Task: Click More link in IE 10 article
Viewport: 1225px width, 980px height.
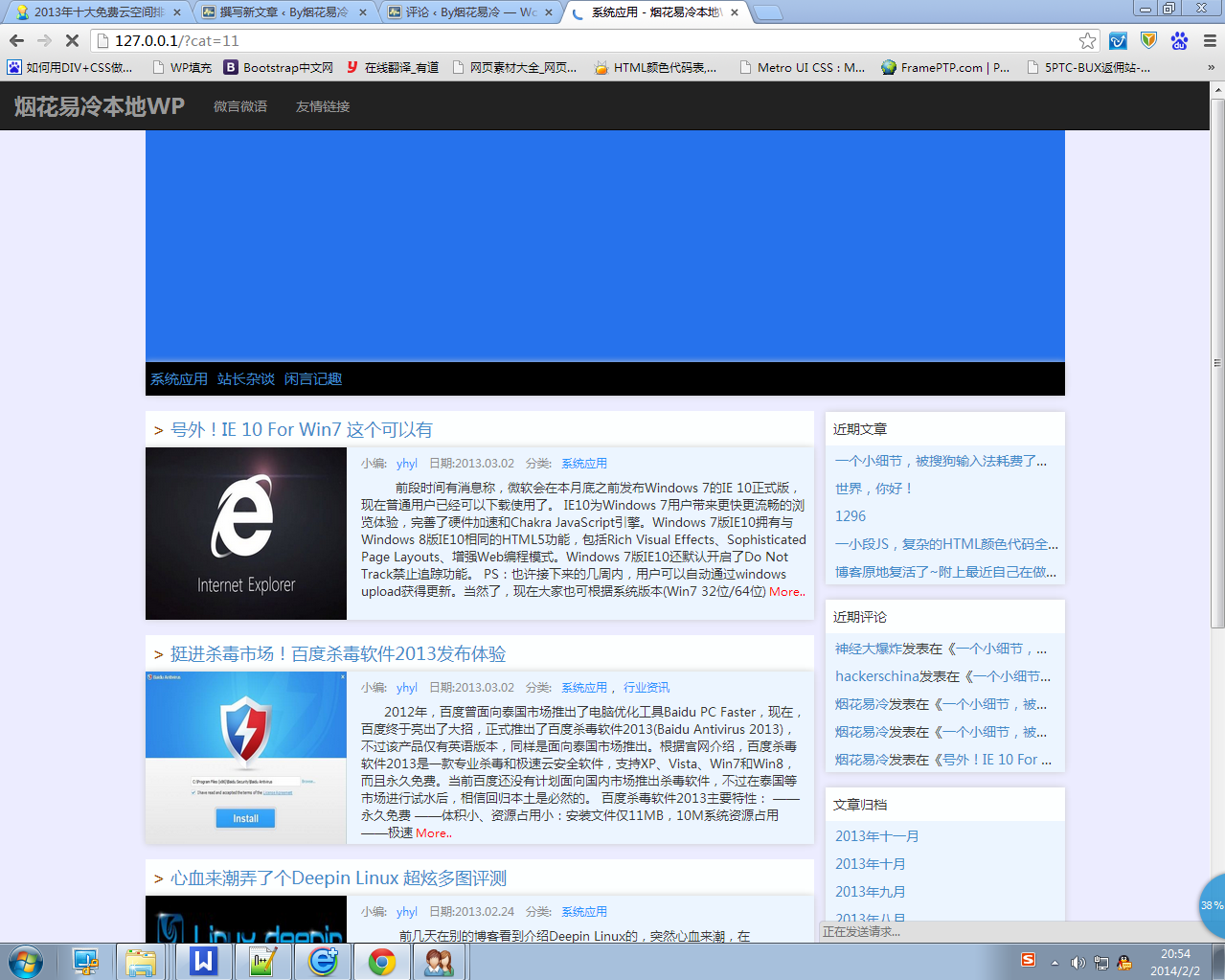Action: coord(786,592)
